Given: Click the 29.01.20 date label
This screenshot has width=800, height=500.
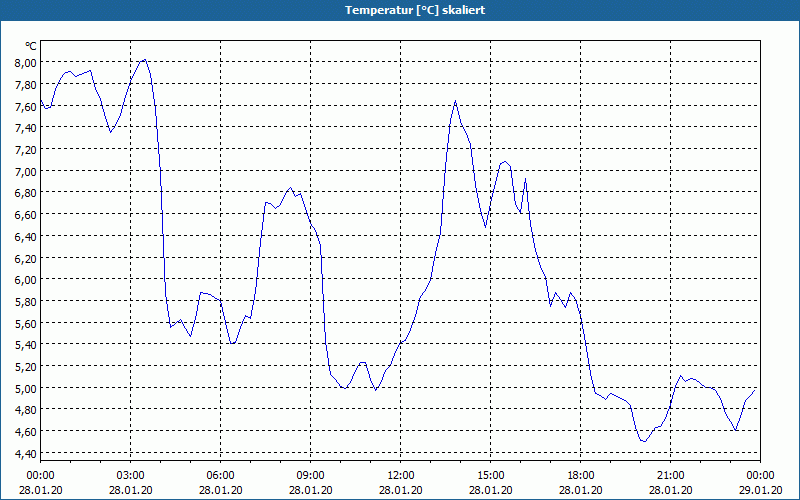Looking at the screenshot, I should (x=760, y=490).
